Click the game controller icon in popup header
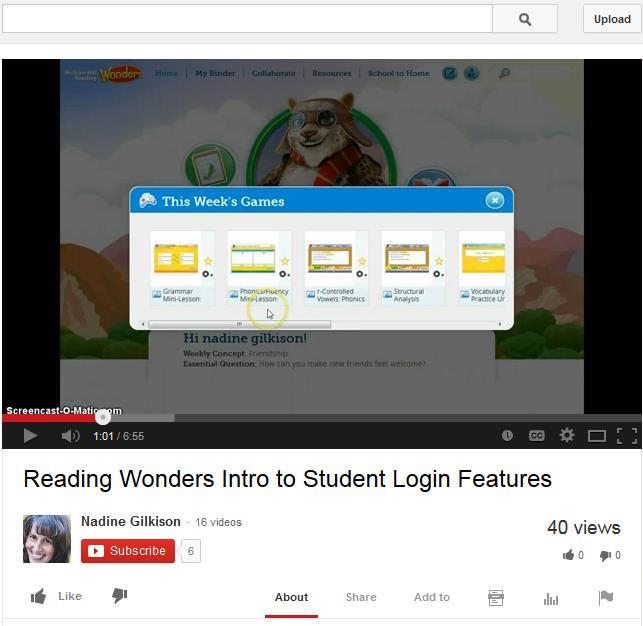643x626 pixels. pos(148,200)
